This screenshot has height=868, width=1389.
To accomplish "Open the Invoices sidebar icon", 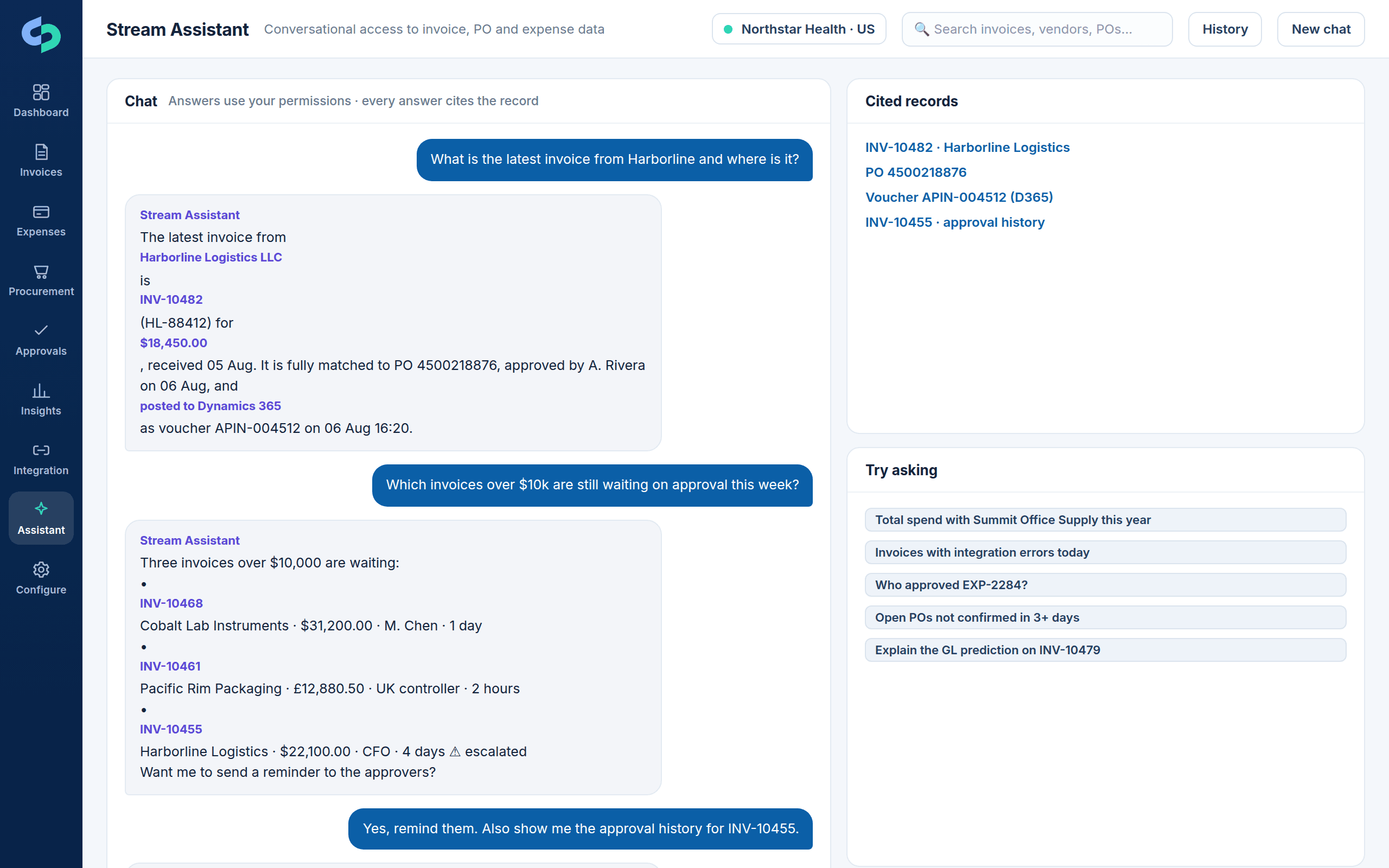I will (x=41, y=151).
